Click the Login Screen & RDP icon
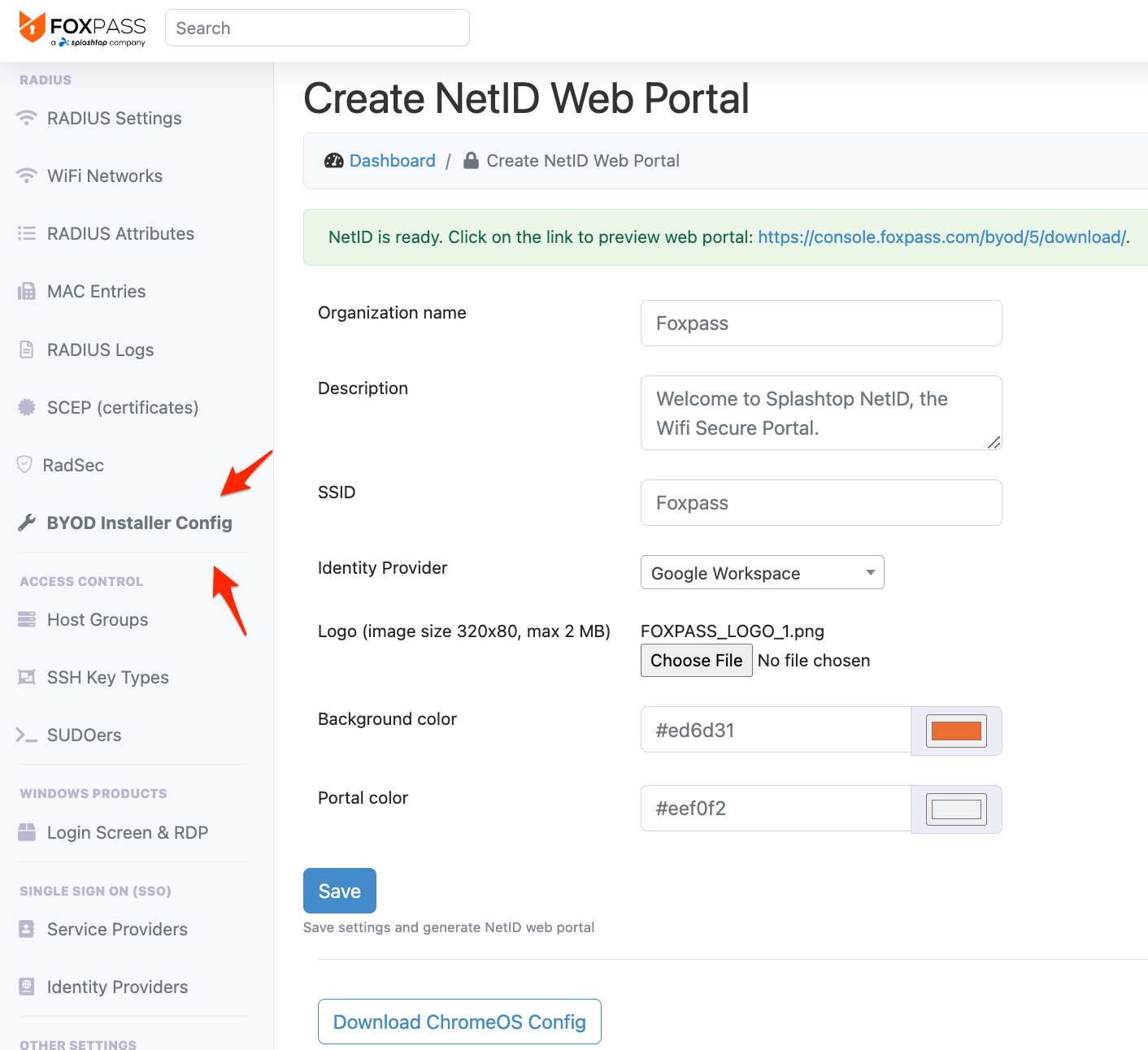Image resolution: width=1148 pixels, height=1050 pixels. point(27,832)
